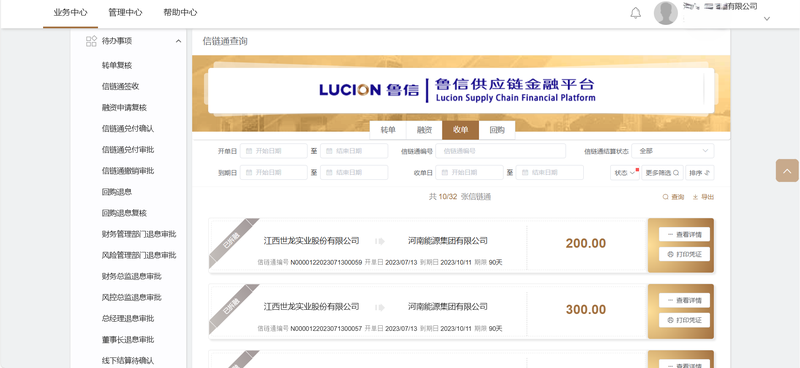Screen dimensions: 800x368
Task: Click calendar icon in 收单日 end date
Action: coord(524,173)
